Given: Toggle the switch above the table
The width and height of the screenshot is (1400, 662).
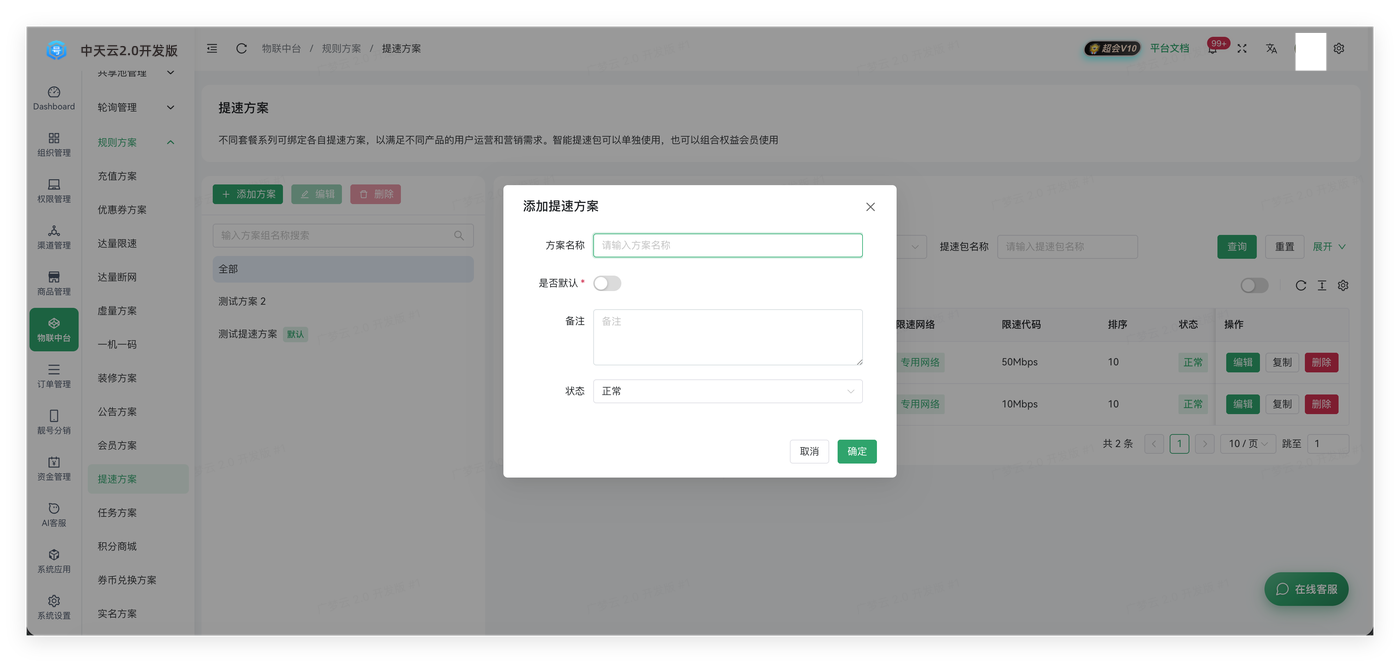Looking at the screenshot, I should coord(1254,285).
